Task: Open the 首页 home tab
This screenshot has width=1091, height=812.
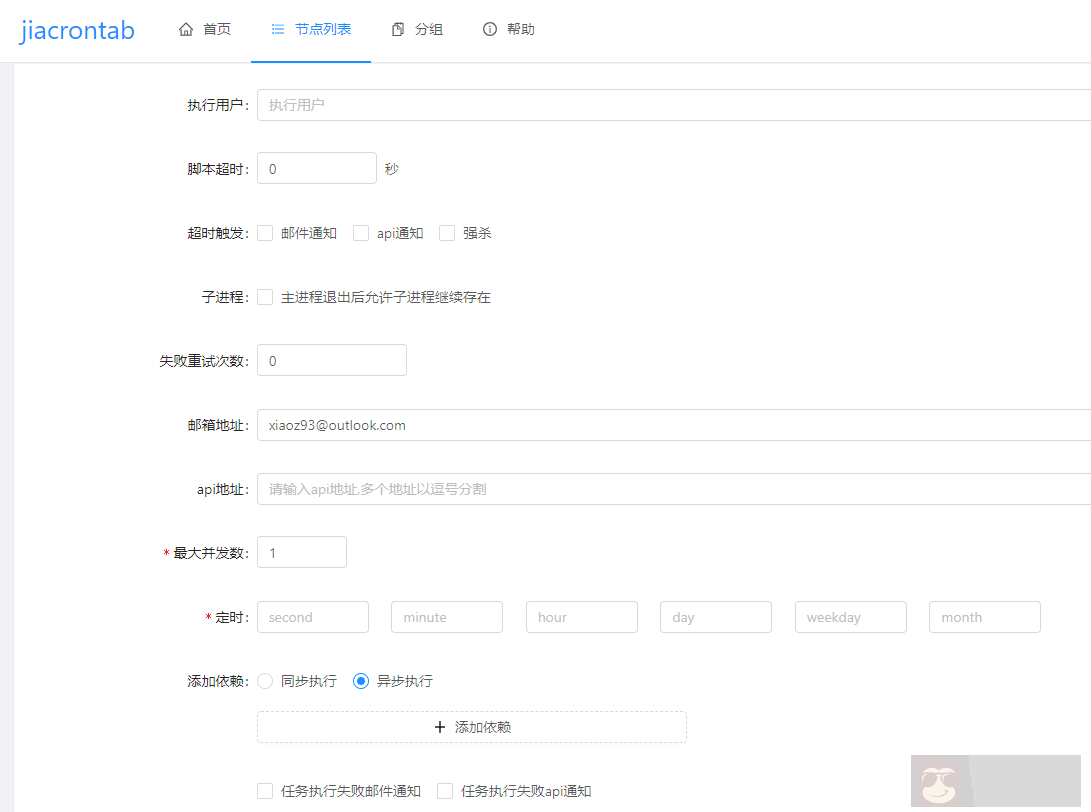Action: (x=205, y=30)
